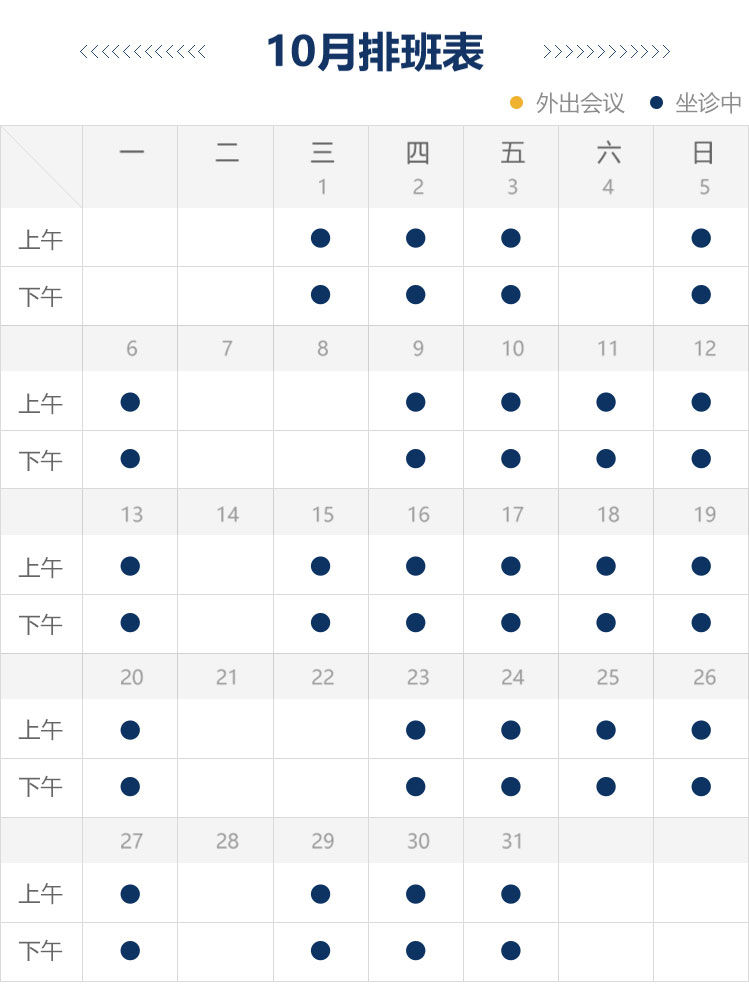Image resolution: width=749 pixels, height=1000 pixels.
Task: Click the date number 14
Action: (227, 514)
